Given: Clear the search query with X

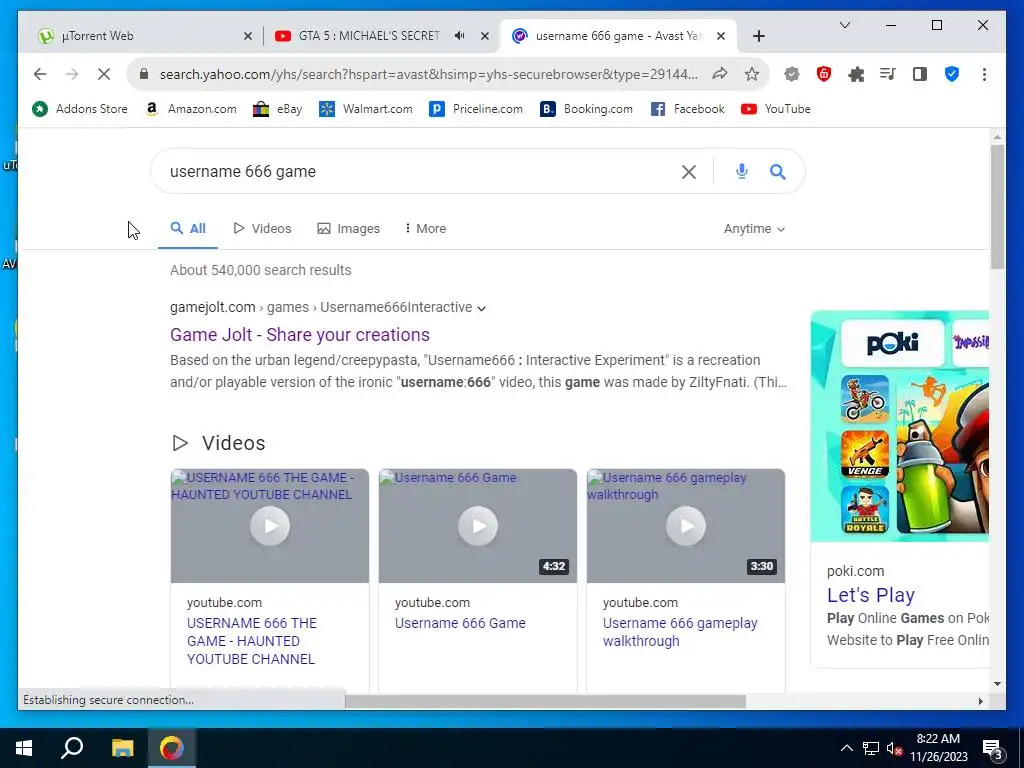Looking at the screenshot, I should (x=688, y=172).
